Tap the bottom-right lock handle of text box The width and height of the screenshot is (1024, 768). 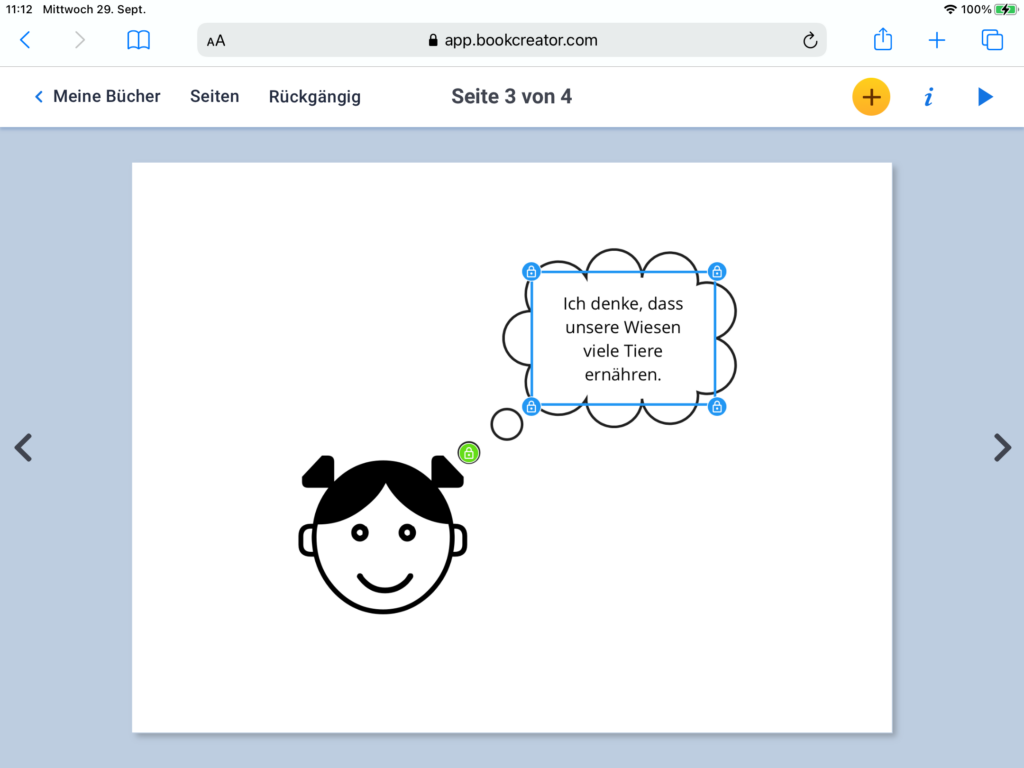[717, 406]
